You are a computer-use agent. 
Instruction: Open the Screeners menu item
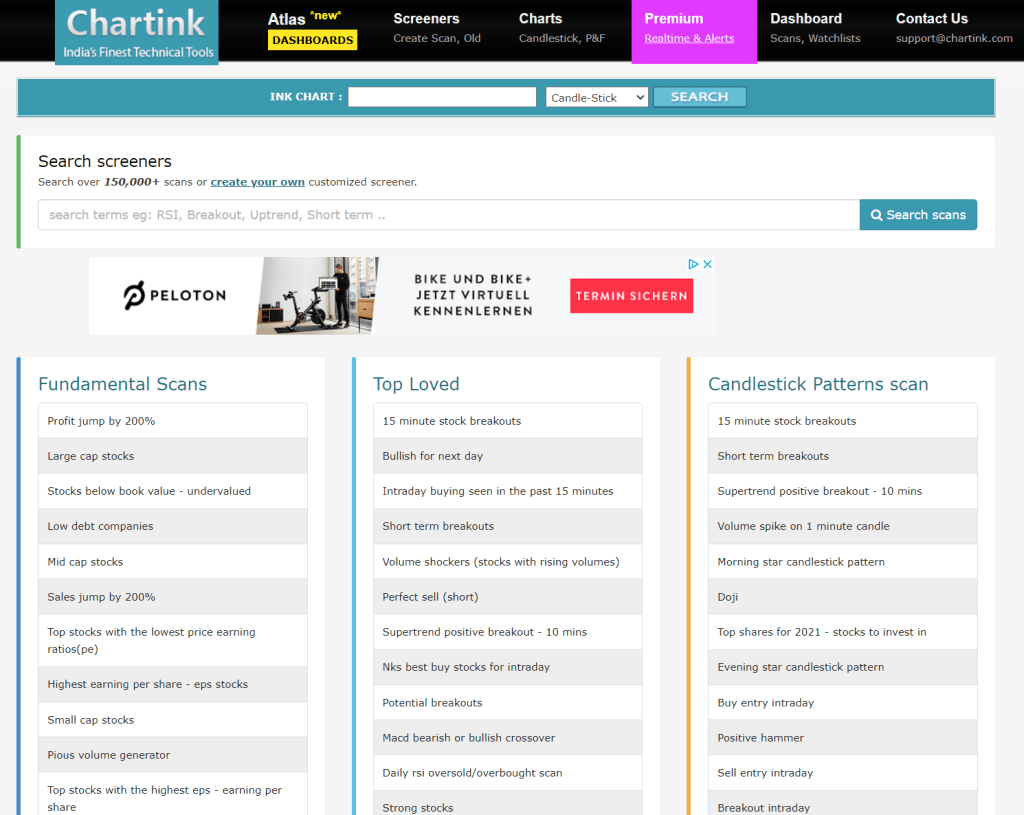point(437,28)
